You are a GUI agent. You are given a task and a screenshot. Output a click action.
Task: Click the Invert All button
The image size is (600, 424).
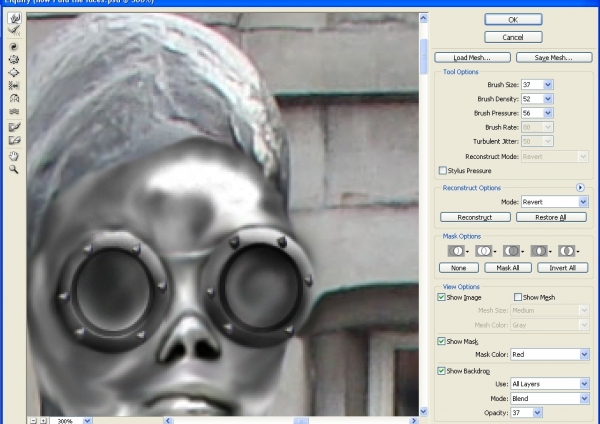click(x=562, y=268)
